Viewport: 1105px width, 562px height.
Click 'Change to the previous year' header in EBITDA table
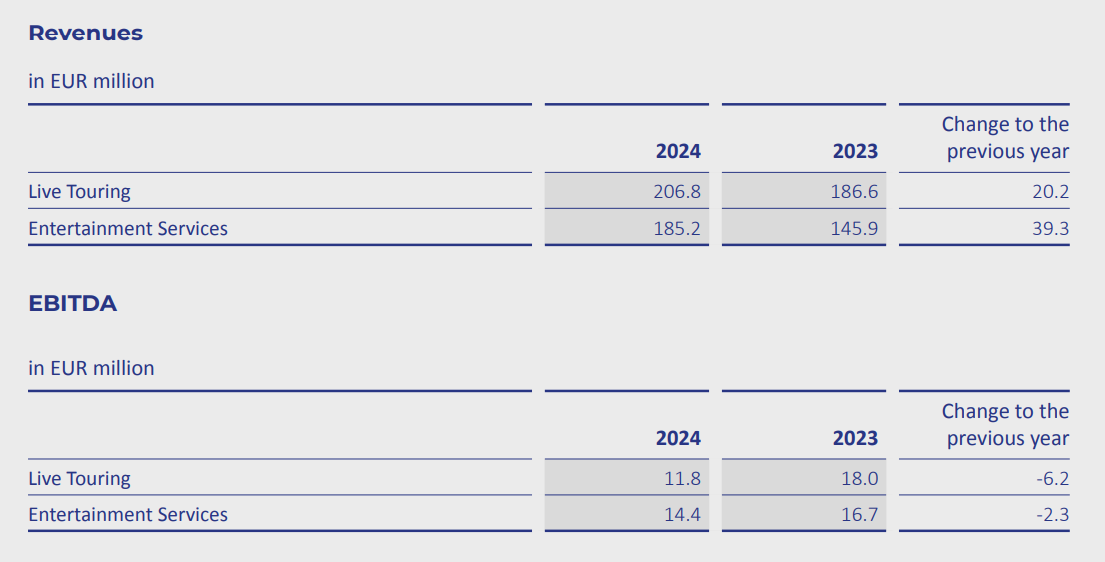(x=1005, y=425)
